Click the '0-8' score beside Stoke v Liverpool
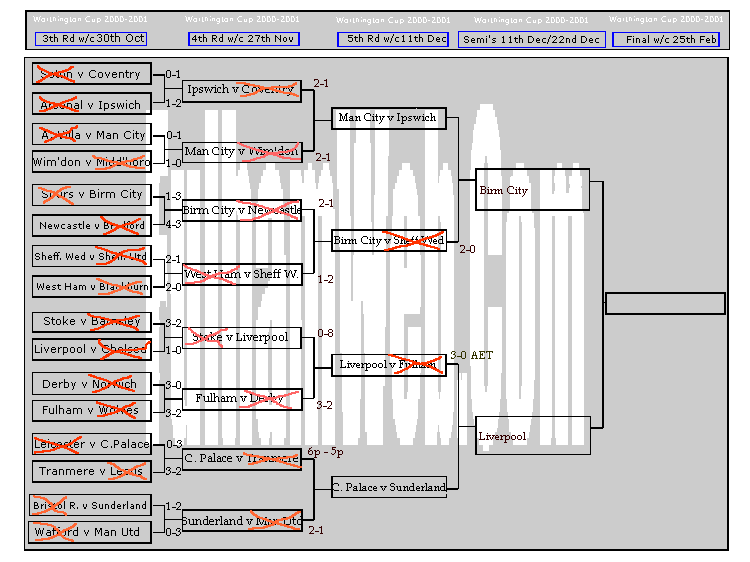The width and height of the screenshot is (750, 562). coord(325,333)
